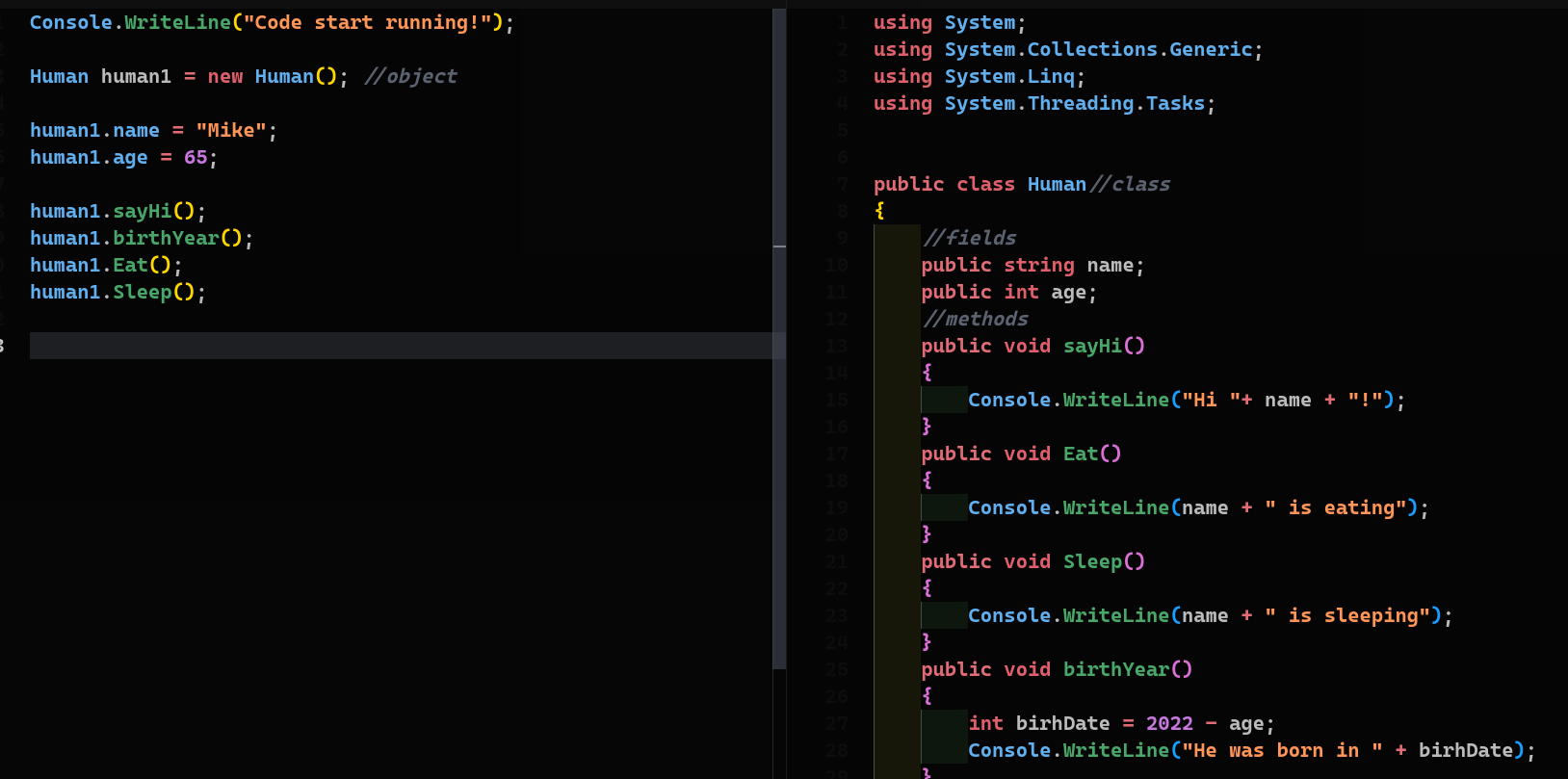Click the vertical scrollbar of the left editor
Image resolution: width=1568 pixels, height=779 pixels.
pyautogui.click(x=779, y=339)
